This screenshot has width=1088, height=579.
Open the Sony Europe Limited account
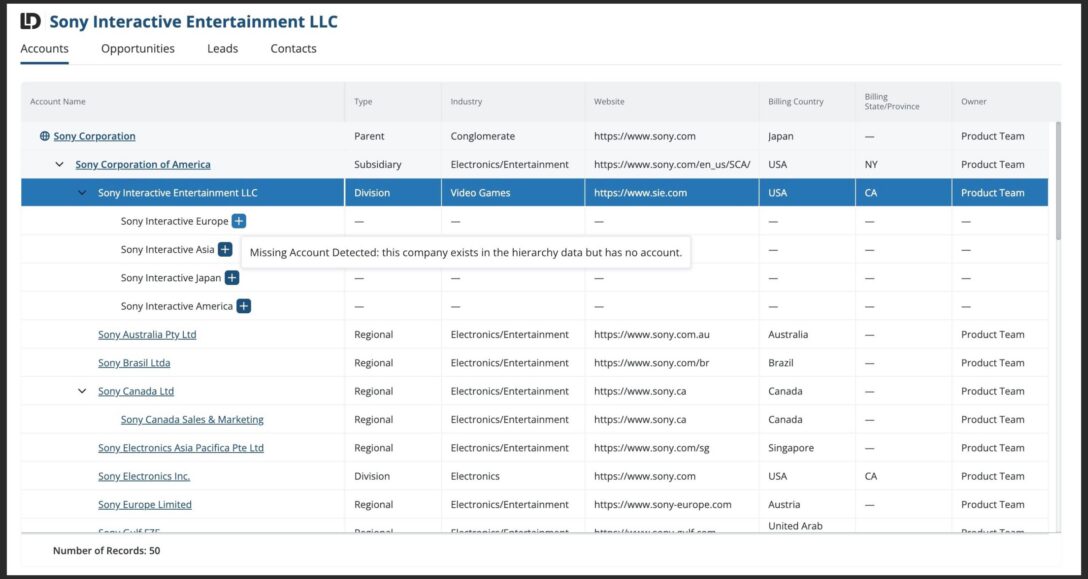[144, 504]
